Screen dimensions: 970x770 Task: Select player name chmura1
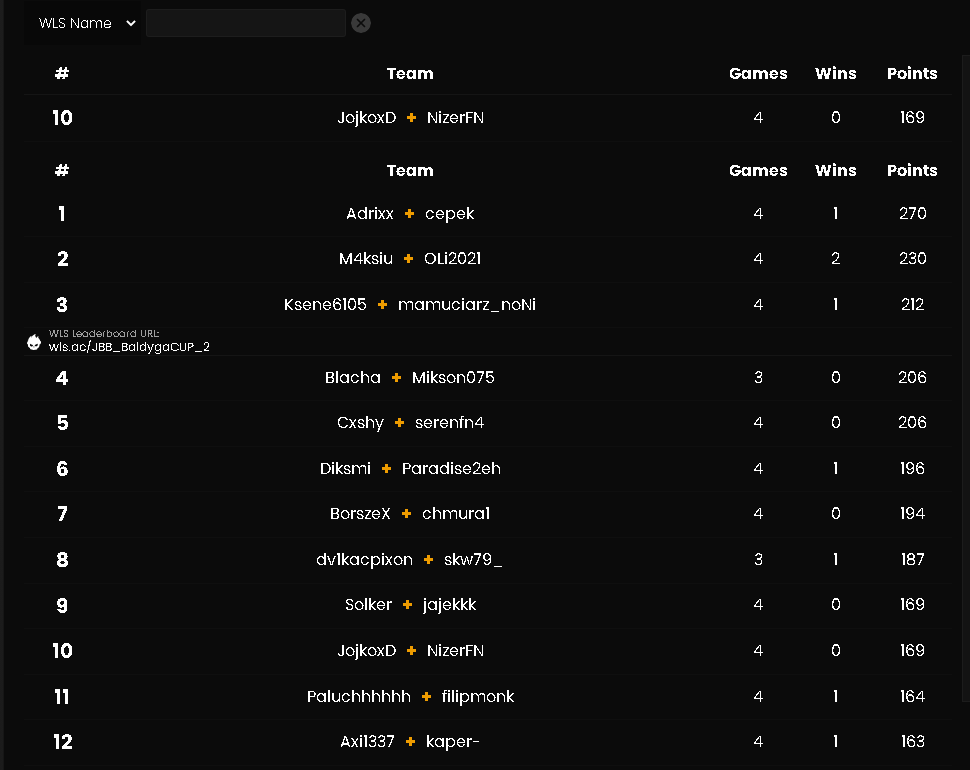click(x=456, y=513)
